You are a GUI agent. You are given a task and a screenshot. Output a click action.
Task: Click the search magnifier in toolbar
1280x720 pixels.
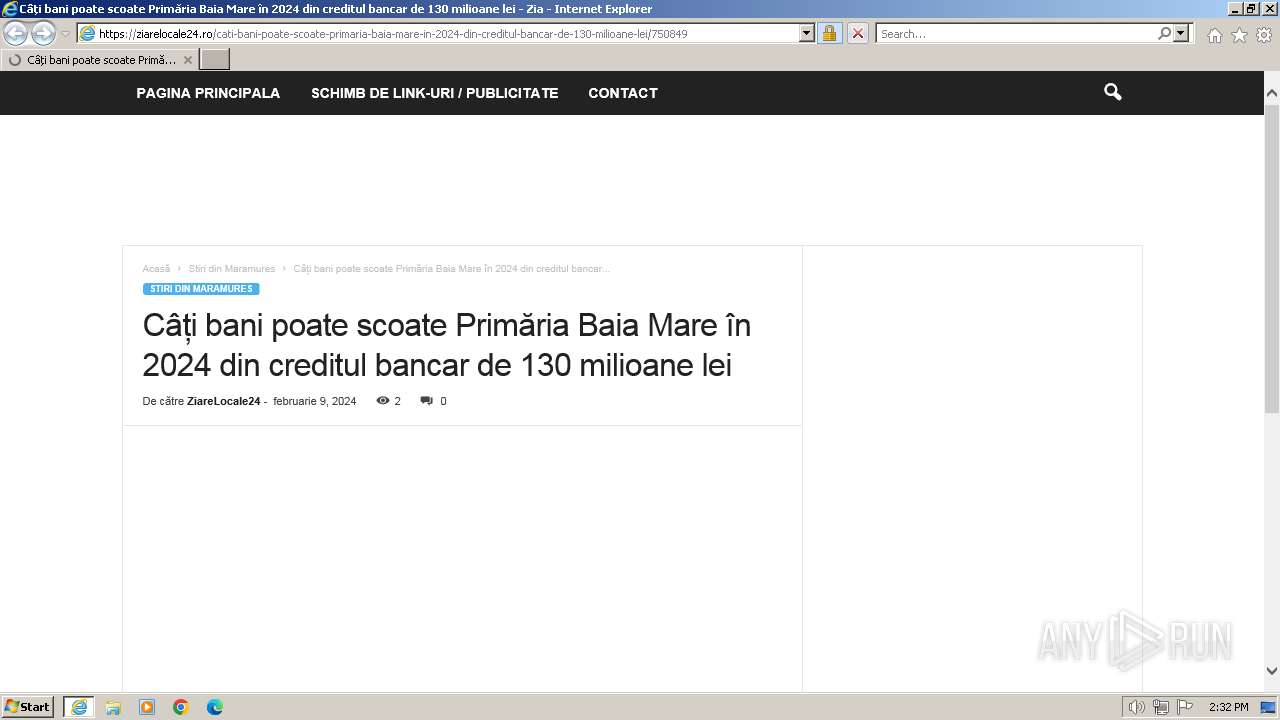tap(1164, 33)
